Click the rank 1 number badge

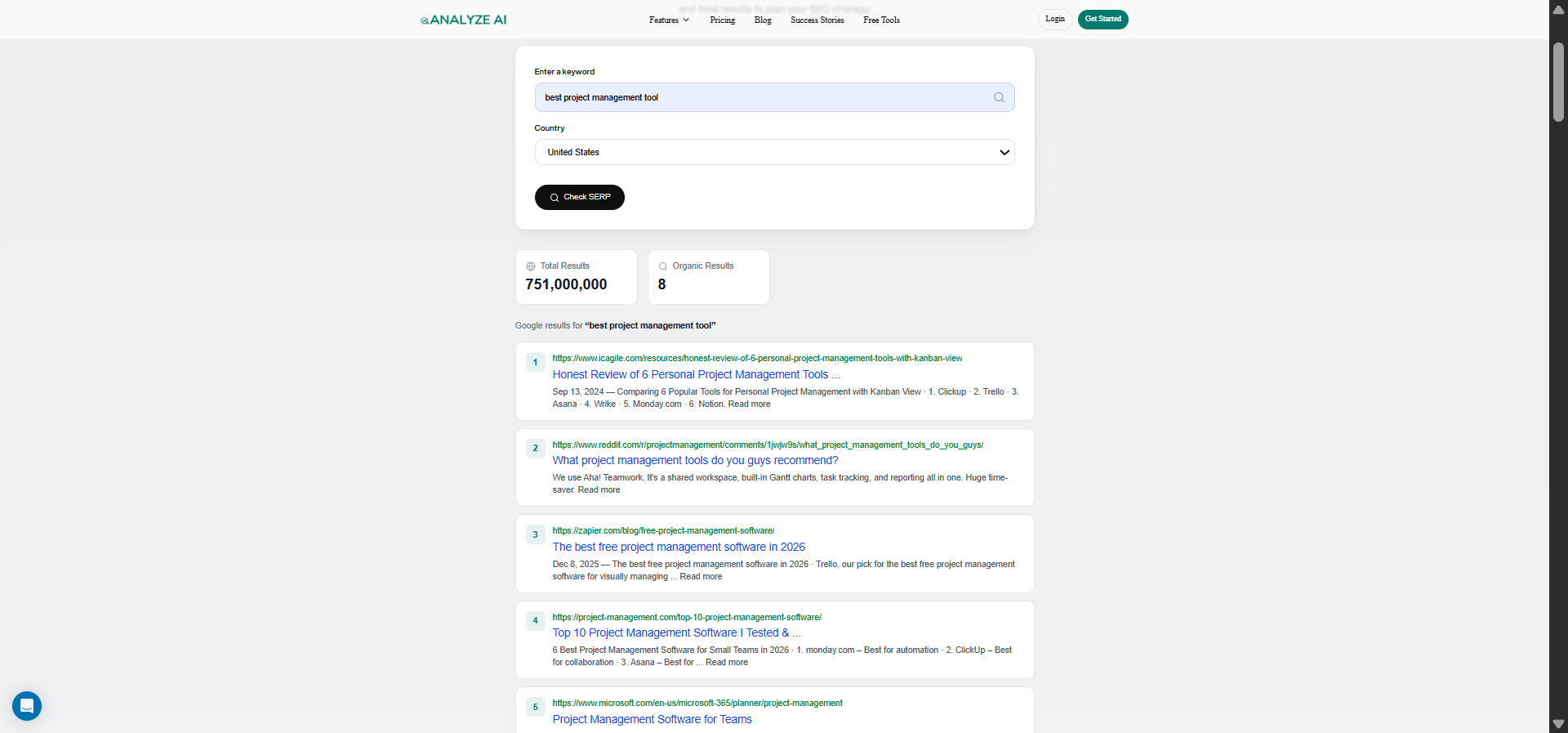coord(536,362)
